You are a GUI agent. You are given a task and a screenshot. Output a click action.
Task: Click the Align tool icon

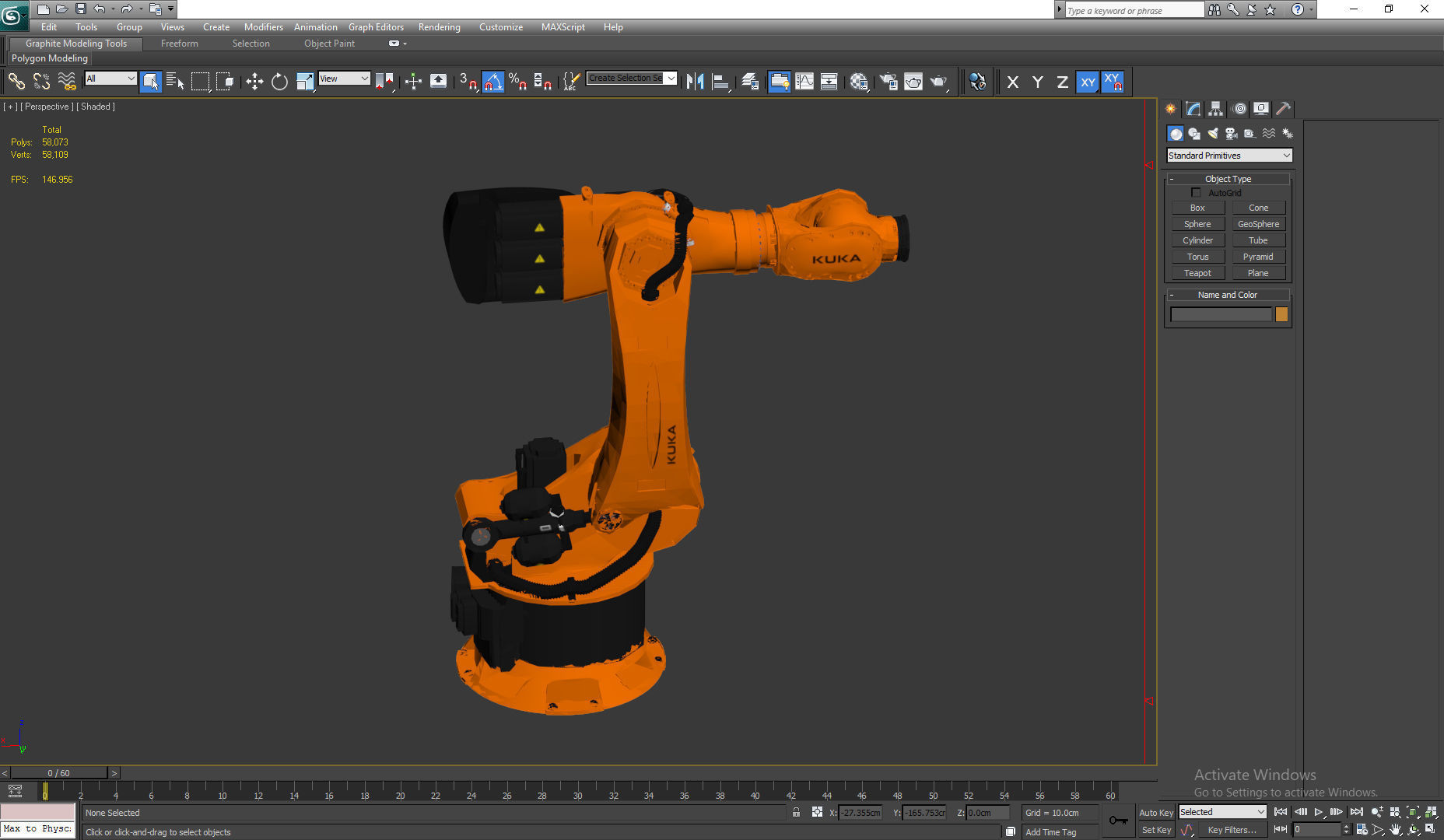721,81
